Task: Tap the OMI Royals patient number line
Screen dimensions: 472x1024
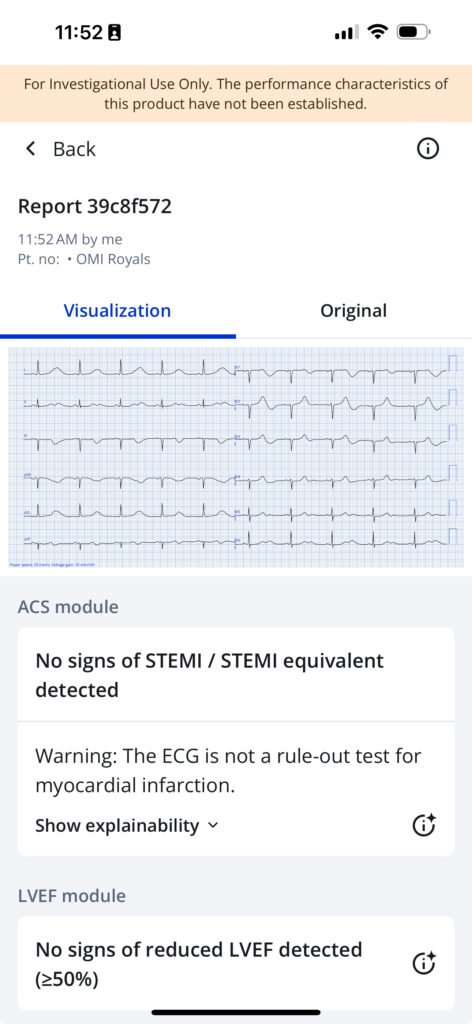Action: point(84,259)
